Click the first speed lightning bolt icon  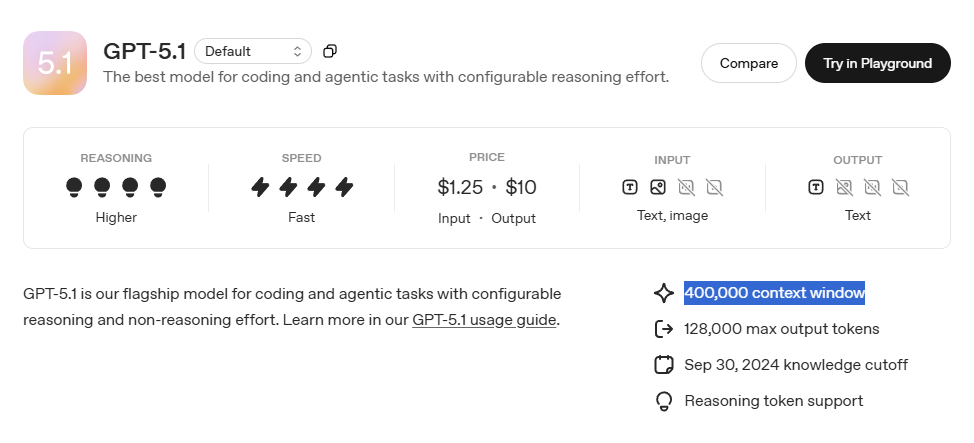[260, 187]
